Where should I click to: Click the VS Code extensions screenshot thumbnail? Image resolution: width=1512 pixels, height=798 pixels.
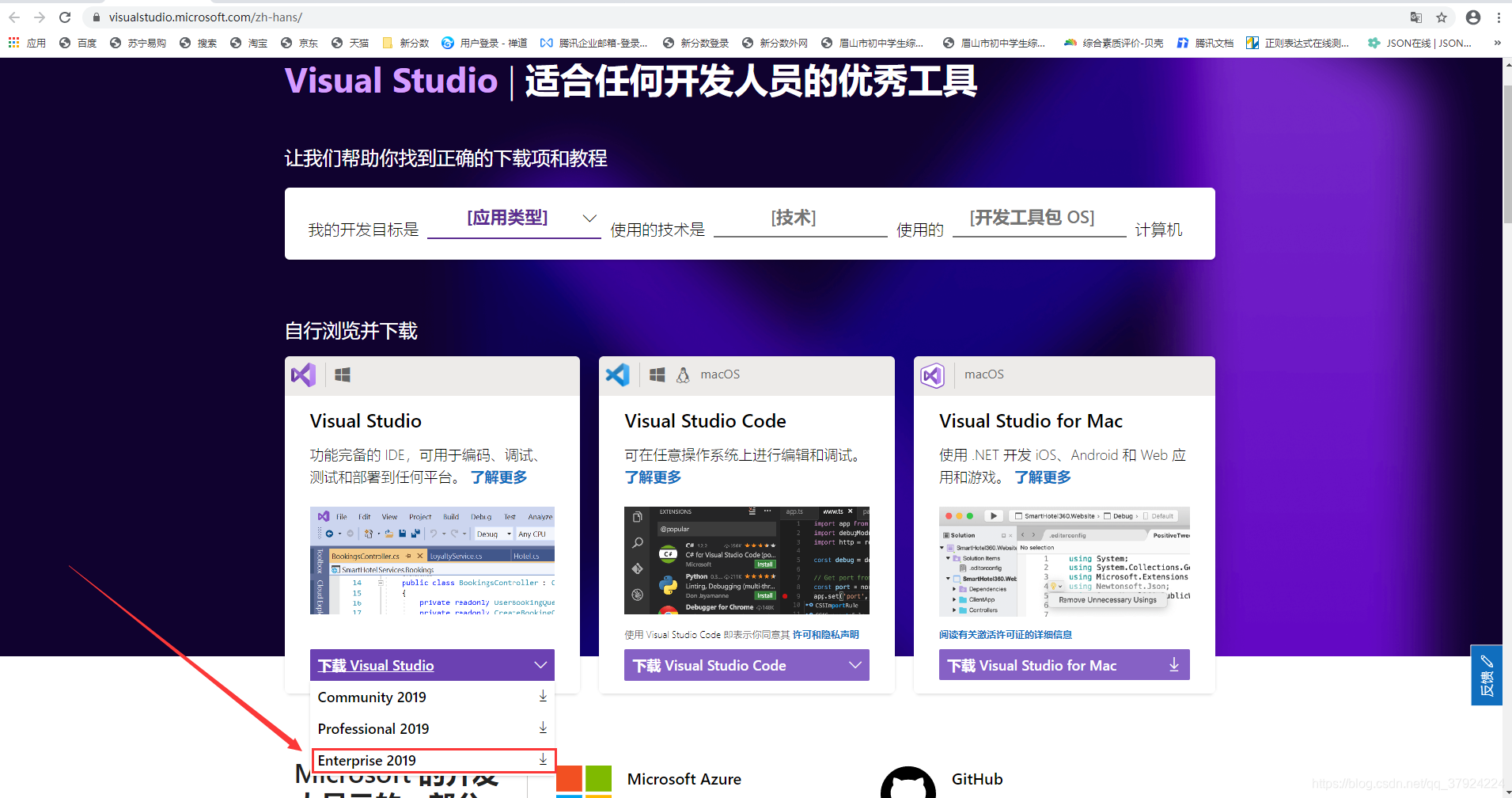747,560
